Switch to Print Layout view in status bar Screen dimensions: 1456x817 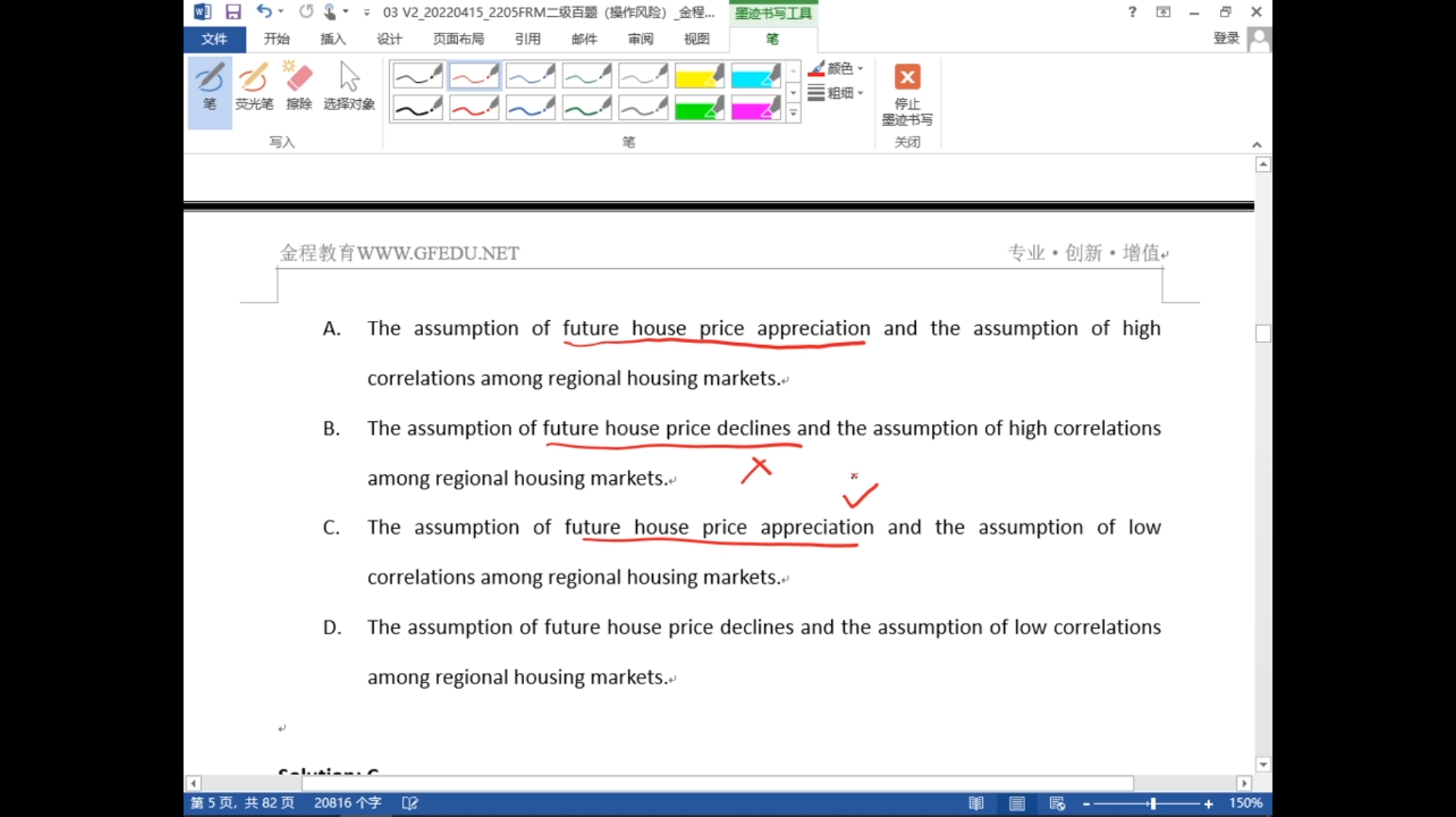coord(1017,803)
